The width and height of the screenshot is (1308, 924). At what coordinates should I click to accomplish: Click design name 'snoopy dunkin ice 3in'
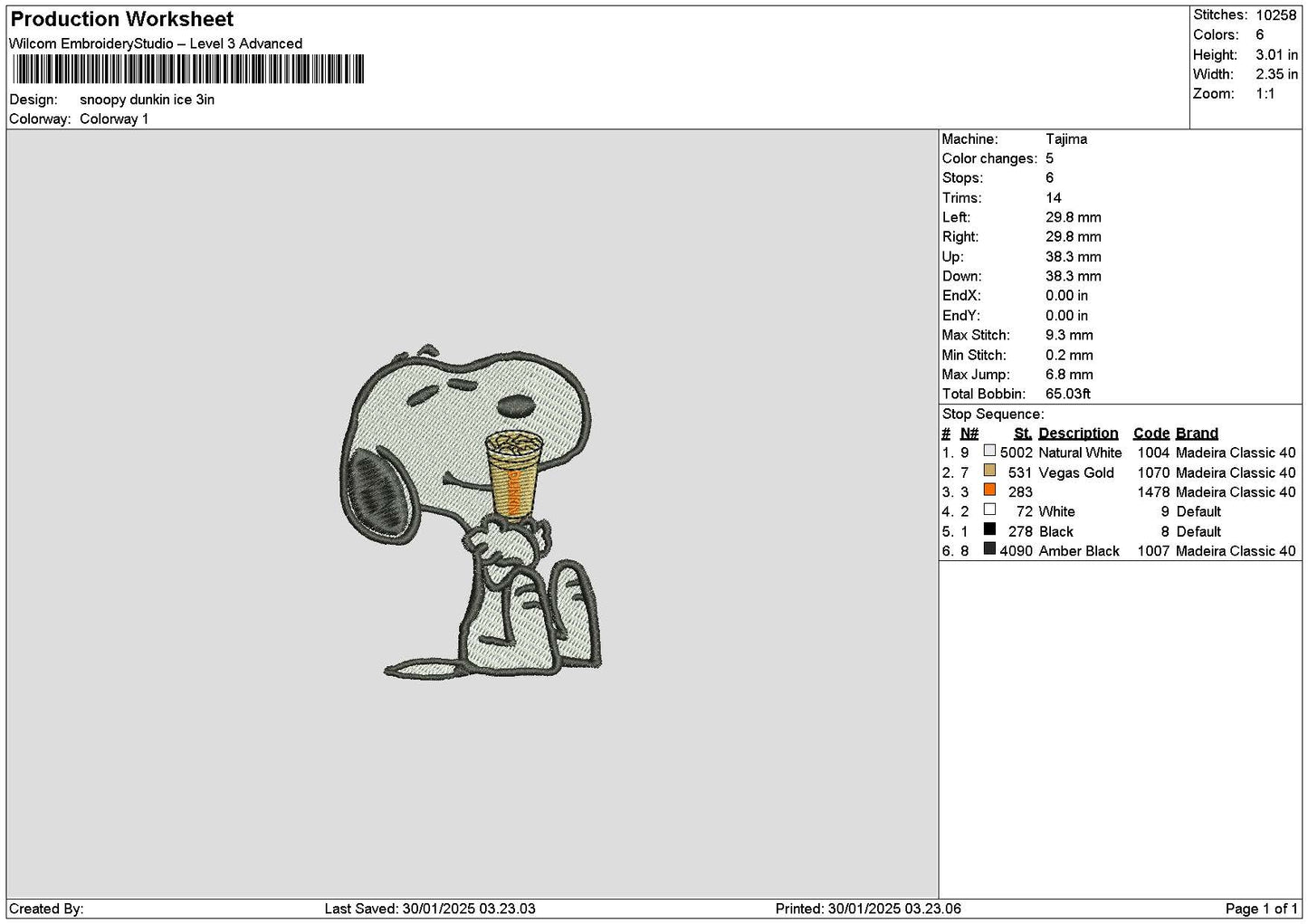point(148,100)
